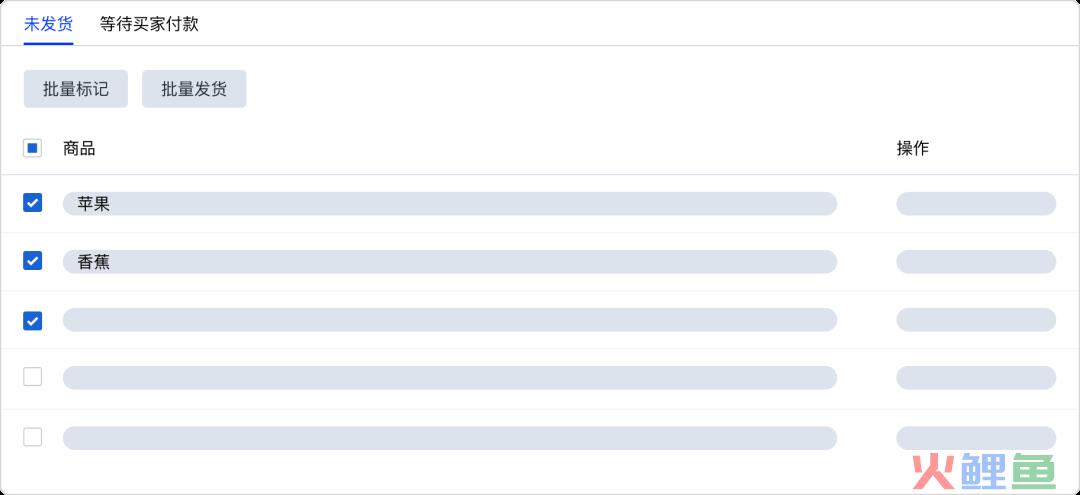The height and width of the screenshot is (495, 1080).
Task: Click the 商品 column header
Action: pyautogui.click(x=79, y=148)
